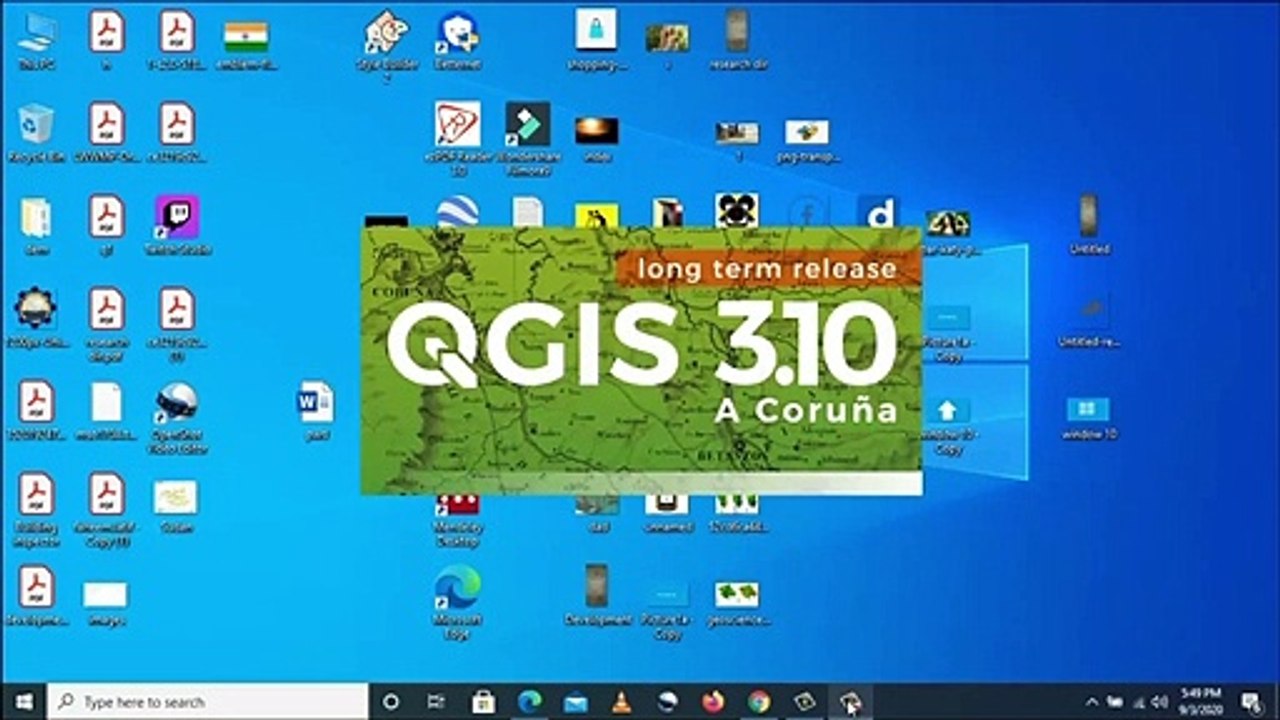Select the Untitled file at the desktop's right edge
This screenshot has height=720, width=1280.
(x=1088, y=224)
